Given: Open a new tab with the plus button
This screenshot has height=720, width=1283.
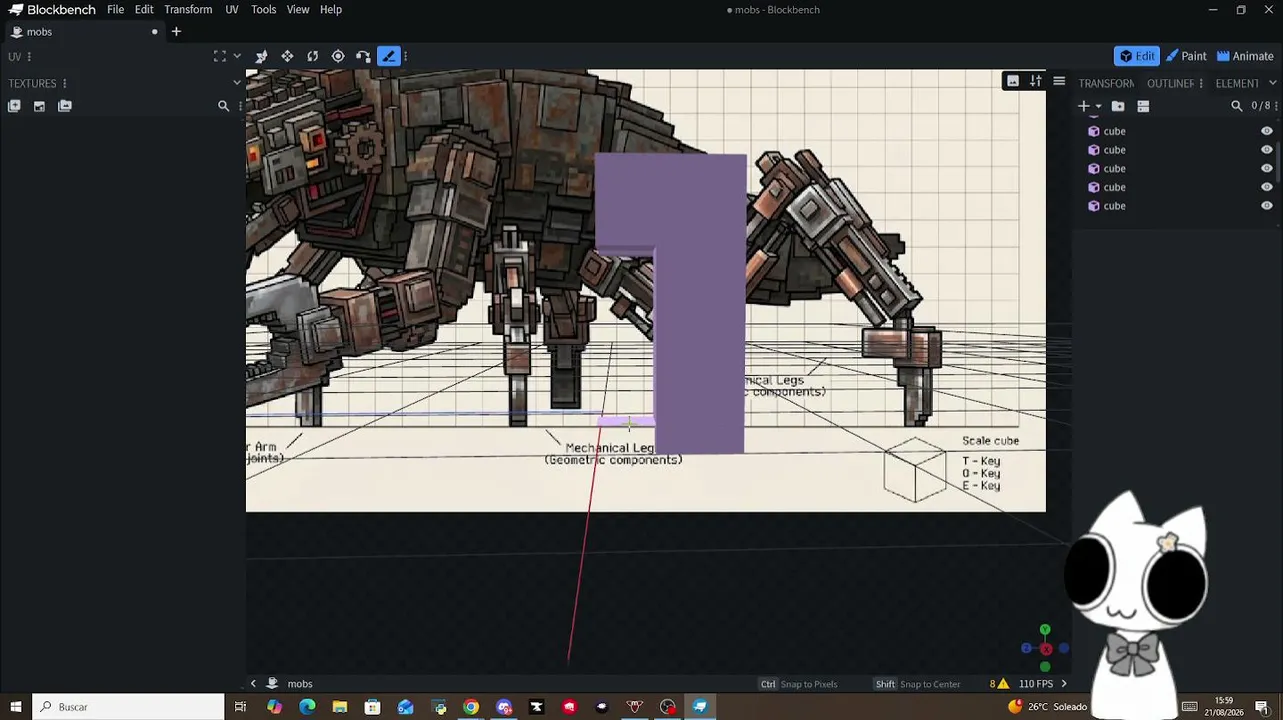Looking at the screenshot, I should coord(176,32).
